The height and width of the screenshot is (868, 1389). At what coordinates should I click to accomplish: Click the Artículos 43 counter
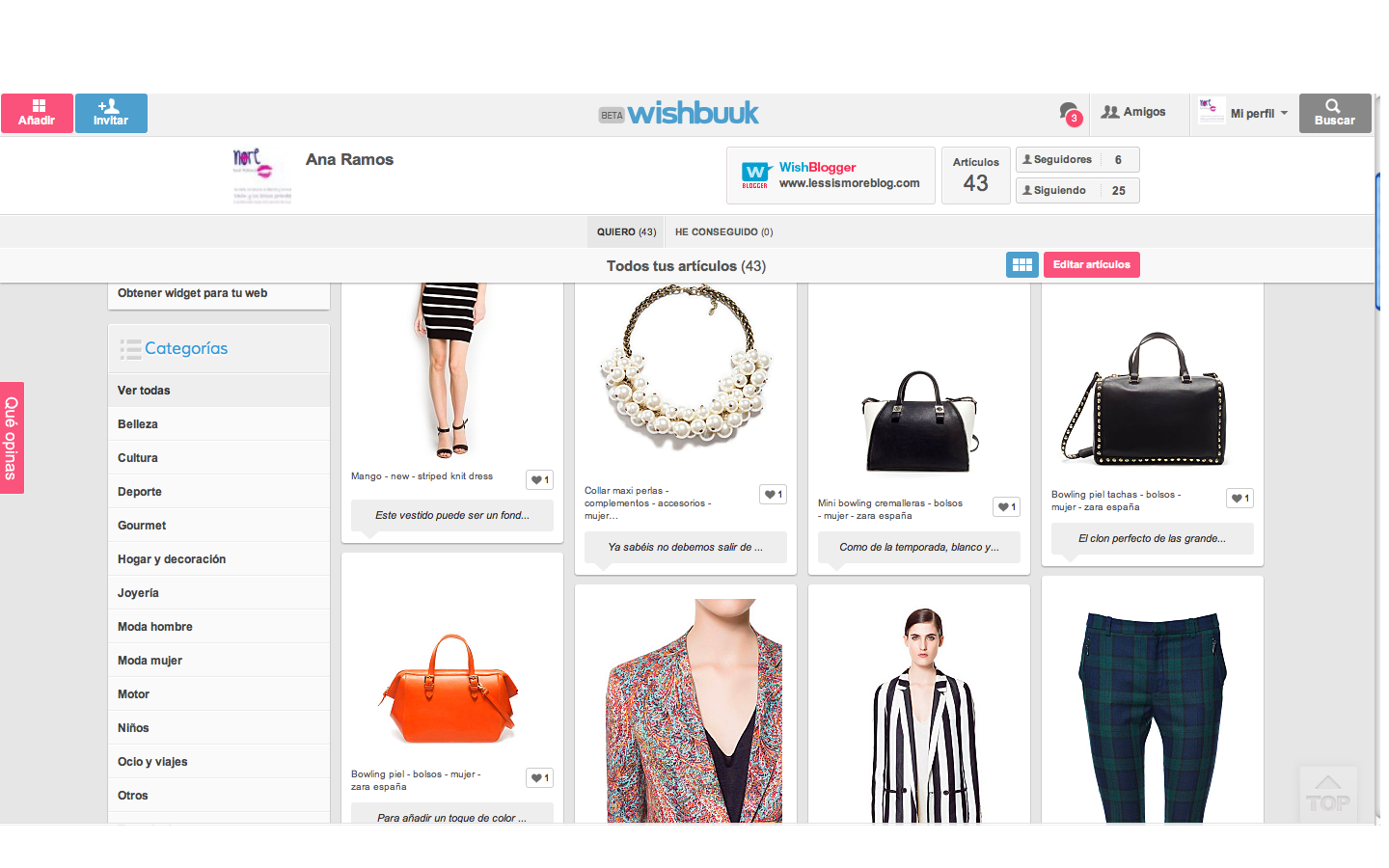[x=976, y=175]
